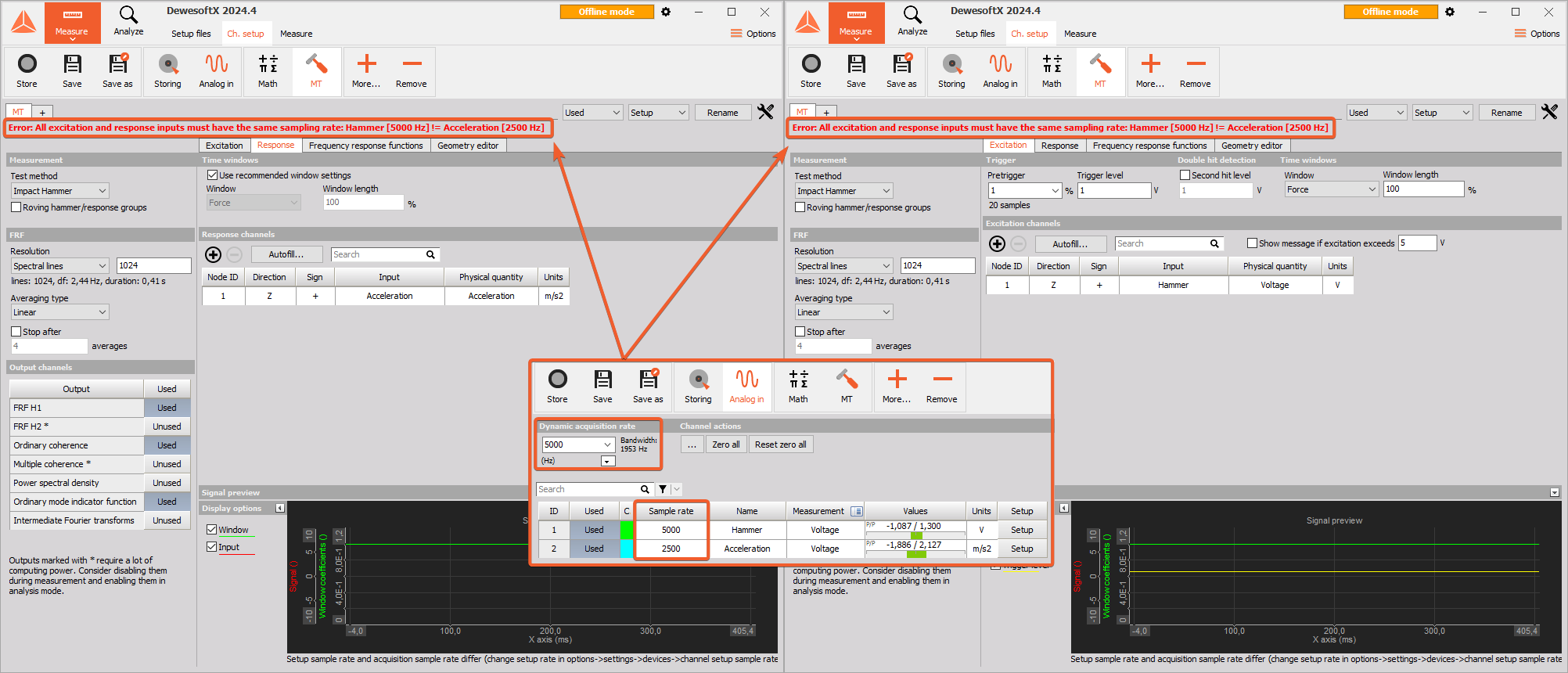Open settings gear icon in left window
The image size is (1568, 673).
coord(666,12)
